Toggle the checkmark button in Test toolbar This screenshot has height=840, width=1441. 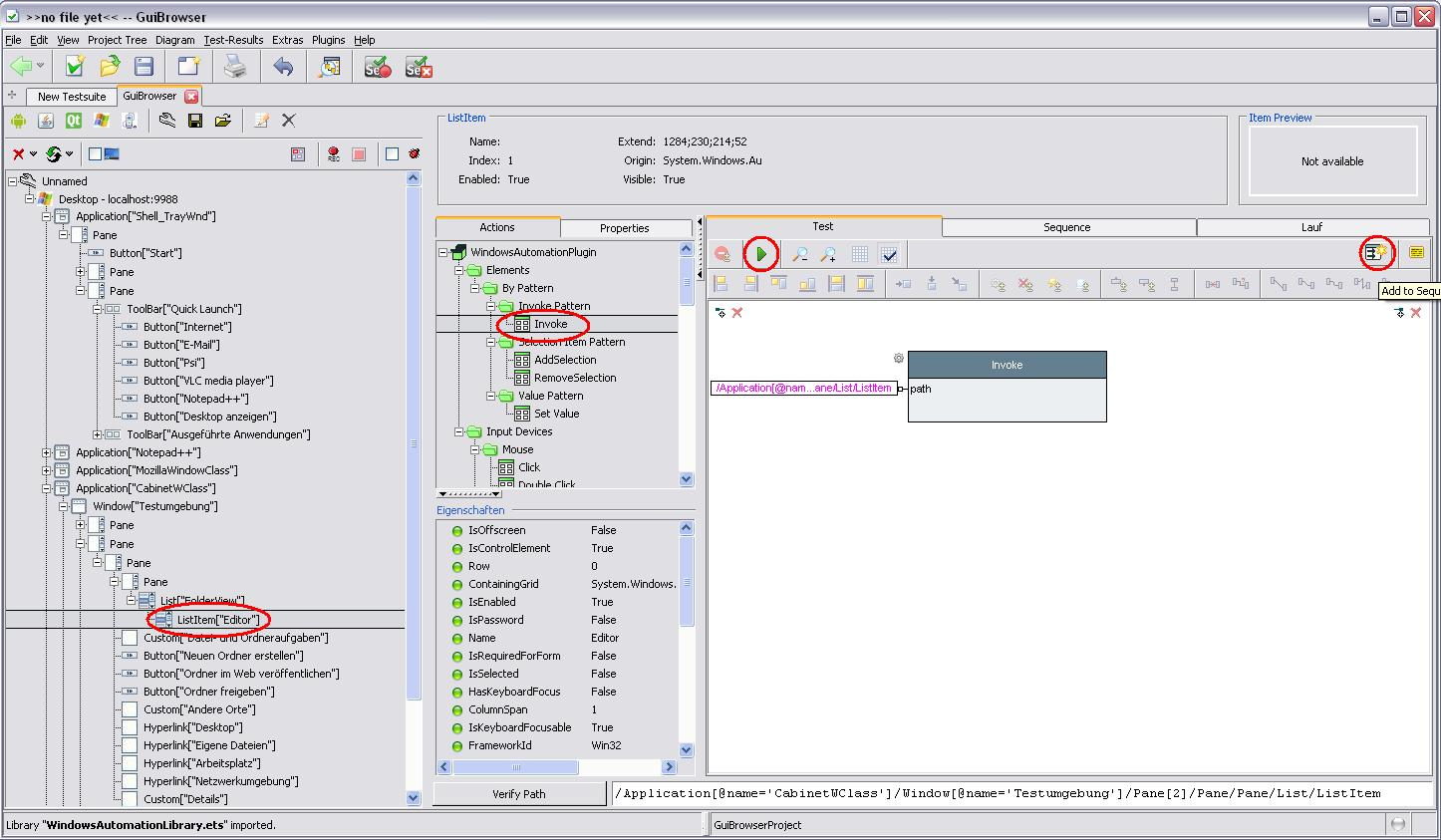coord(889,254)
